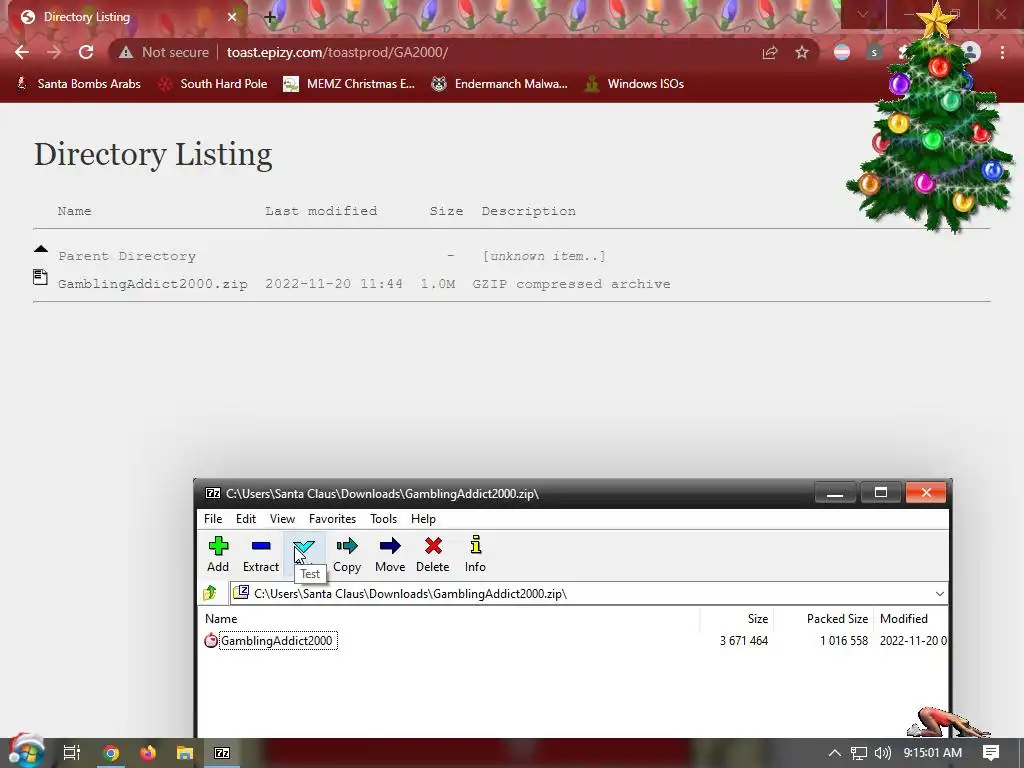Select the Copy tool in 7-Zip
This screenshot has height=768, width=1024.
(347, 554)
